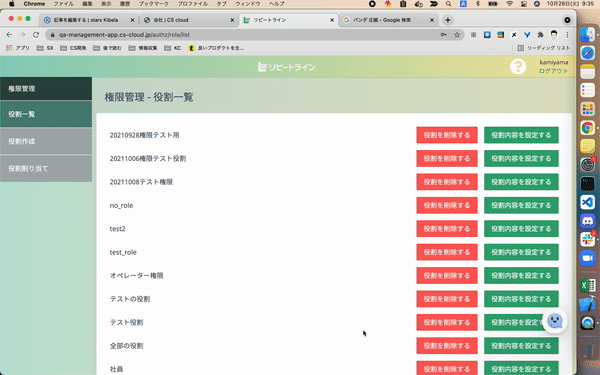
Task: Close the リピートライン tab
Action: (332, 20)
